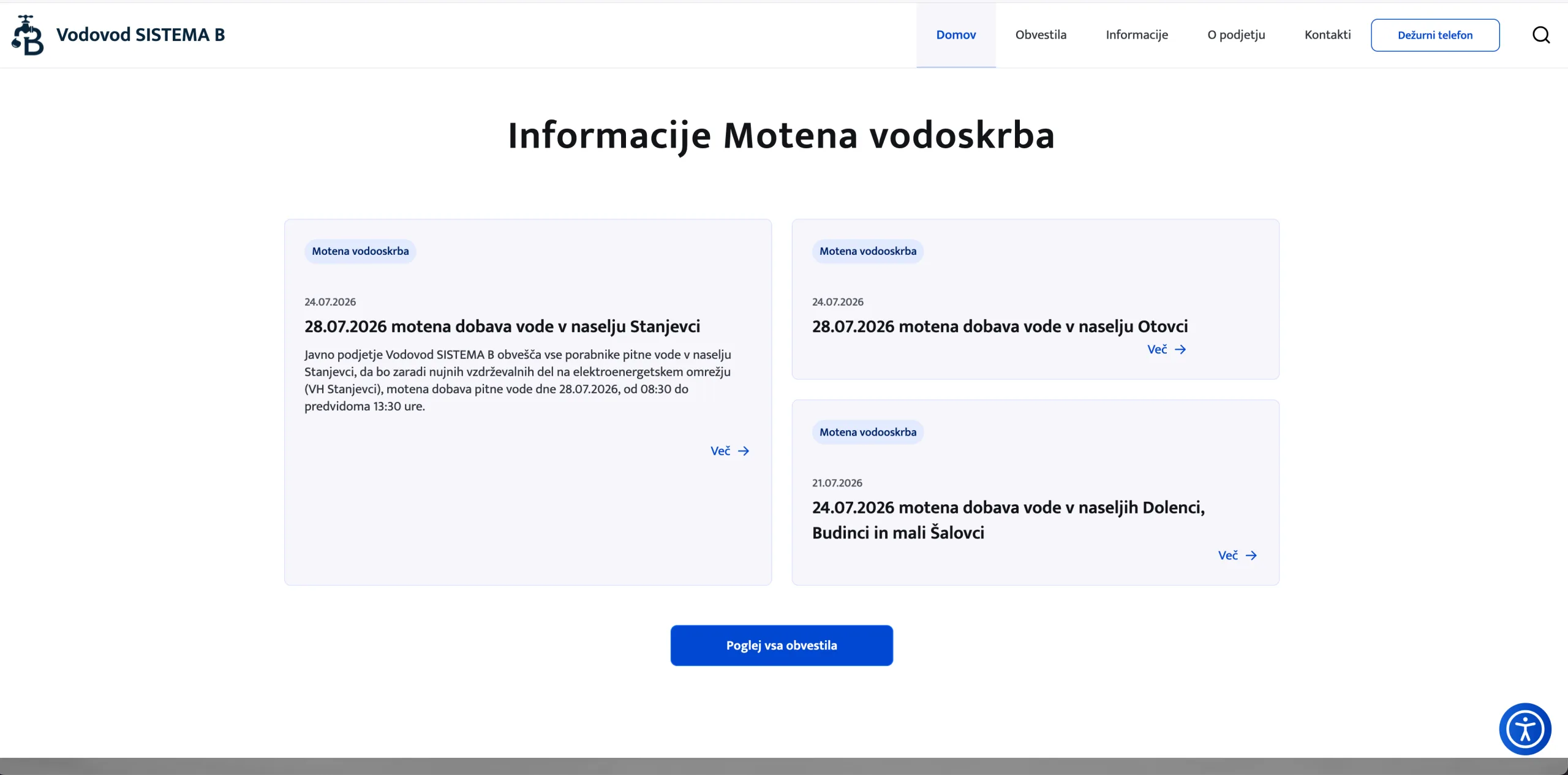Click Motena vodooskrba tag in Stanjevci card
Viewport: 1568px width, 775px height.
point(360,251)
